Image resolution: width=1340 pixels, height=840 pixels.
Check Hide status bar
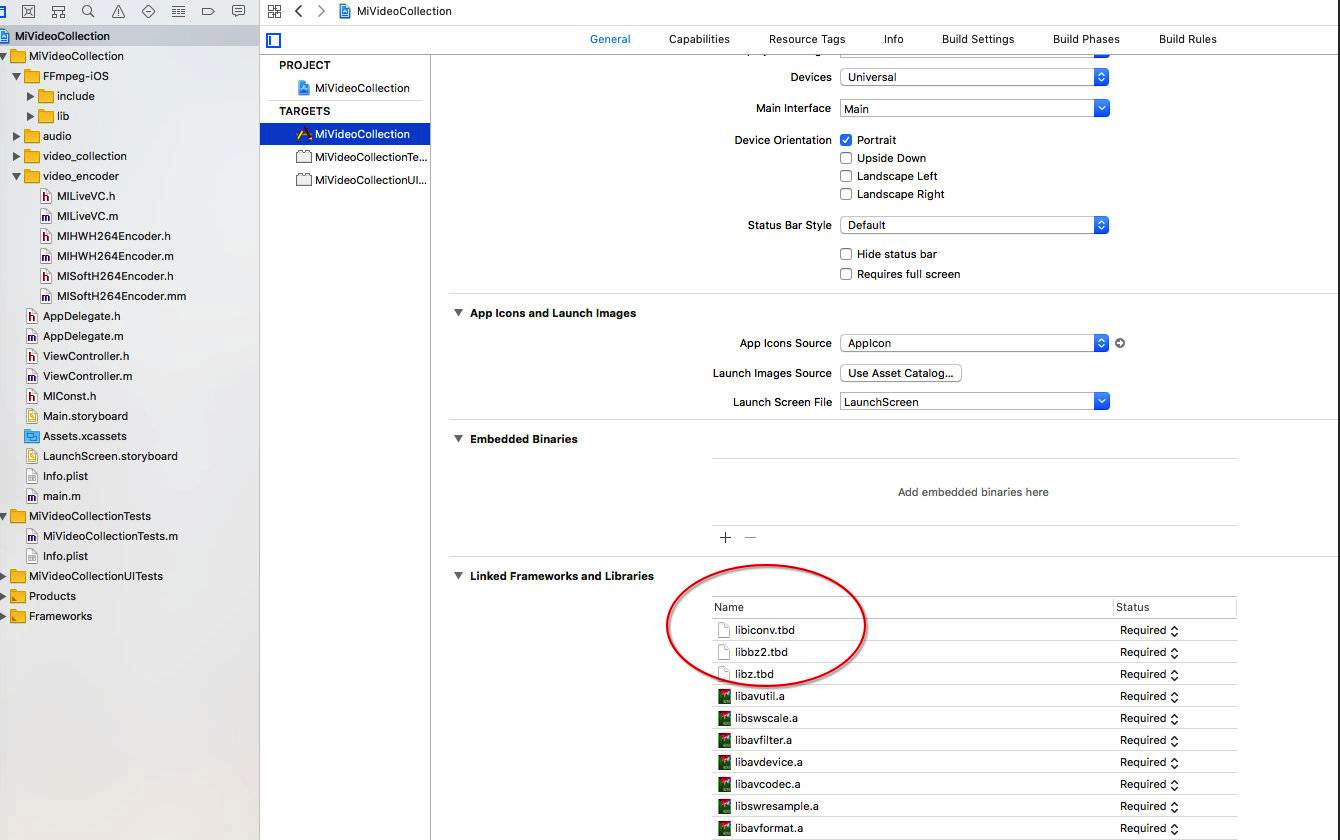(846, 254)
